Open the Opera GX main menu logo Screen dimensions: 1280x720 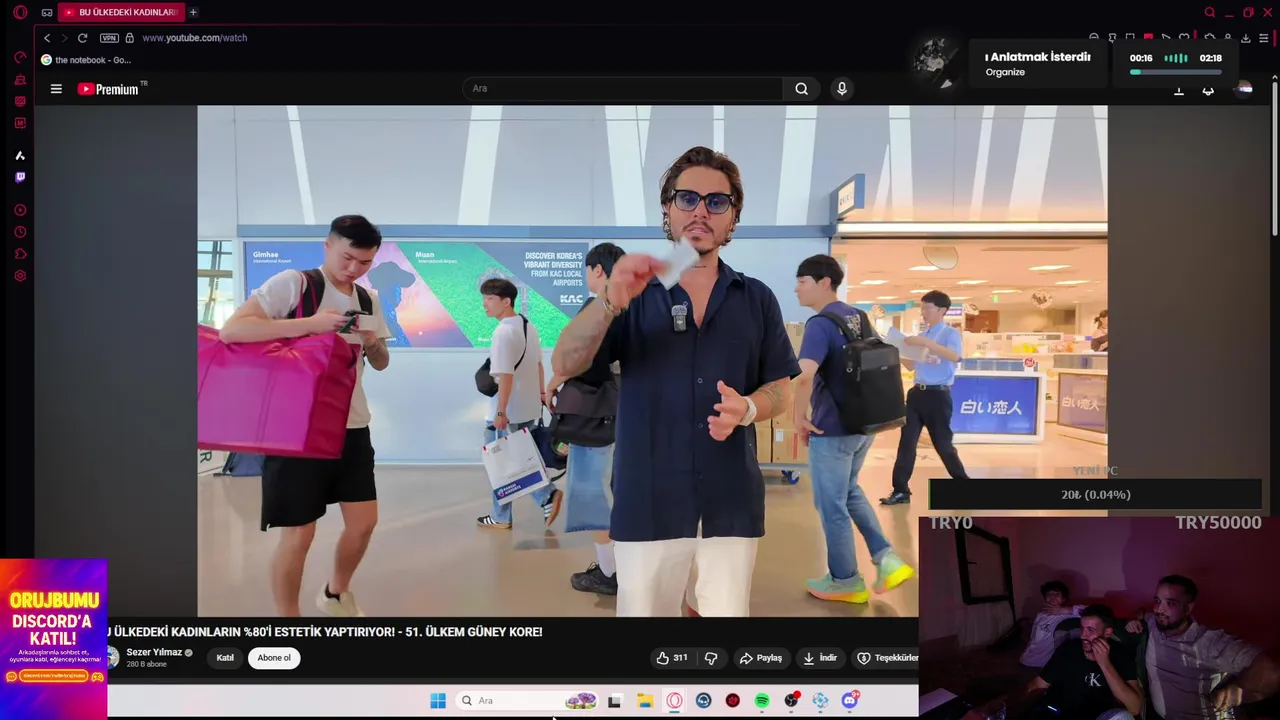pyautogui.click(x=20, y=12)
